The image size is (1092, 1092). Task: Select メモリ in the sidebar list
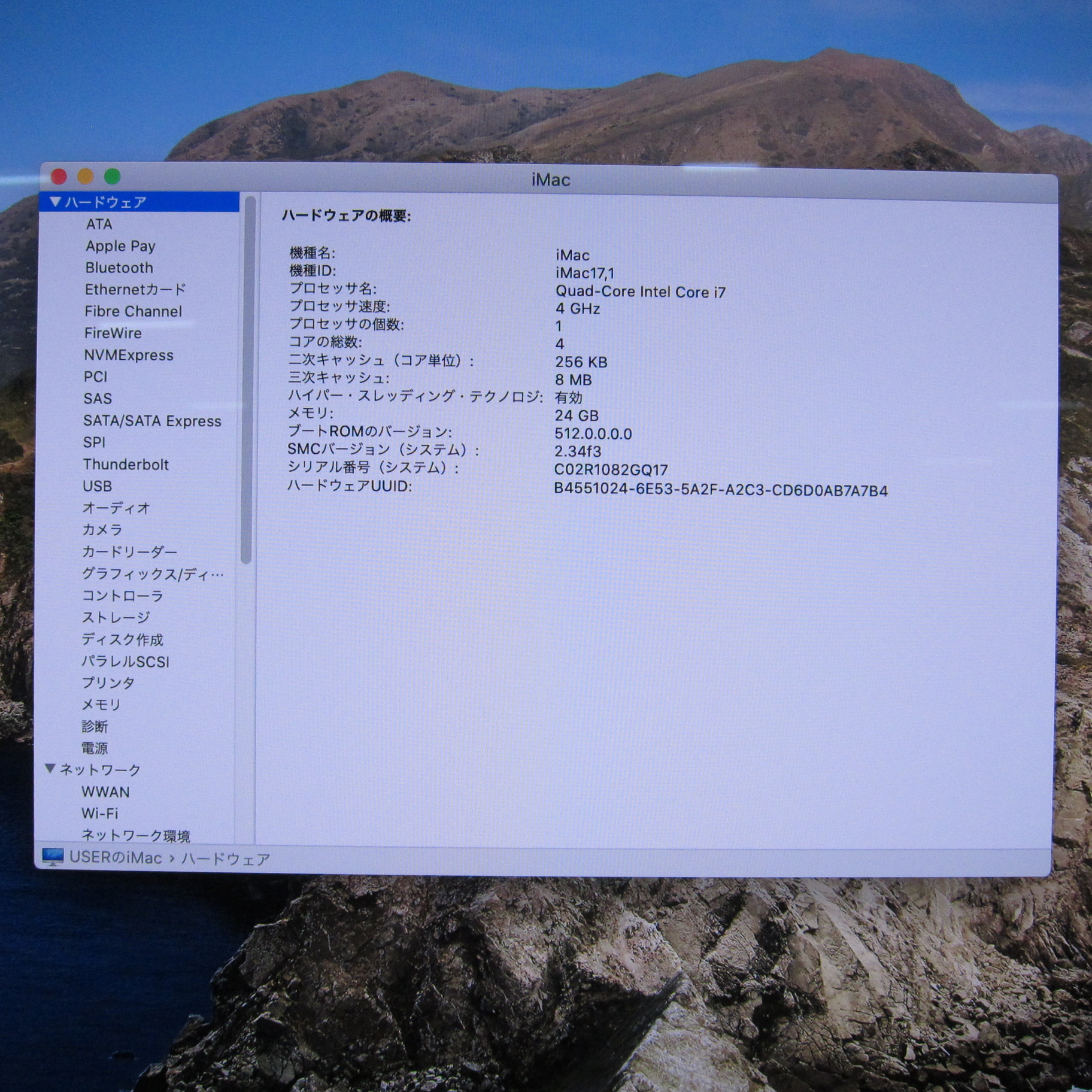coord(101,705)
